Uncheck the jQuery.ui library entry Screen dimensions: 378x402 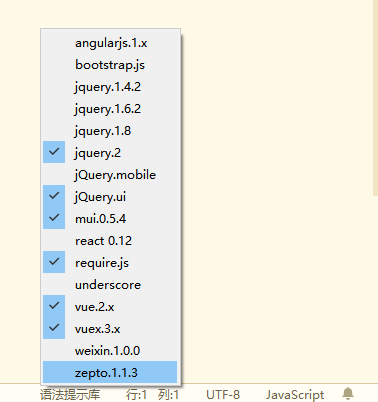(110, 197)
